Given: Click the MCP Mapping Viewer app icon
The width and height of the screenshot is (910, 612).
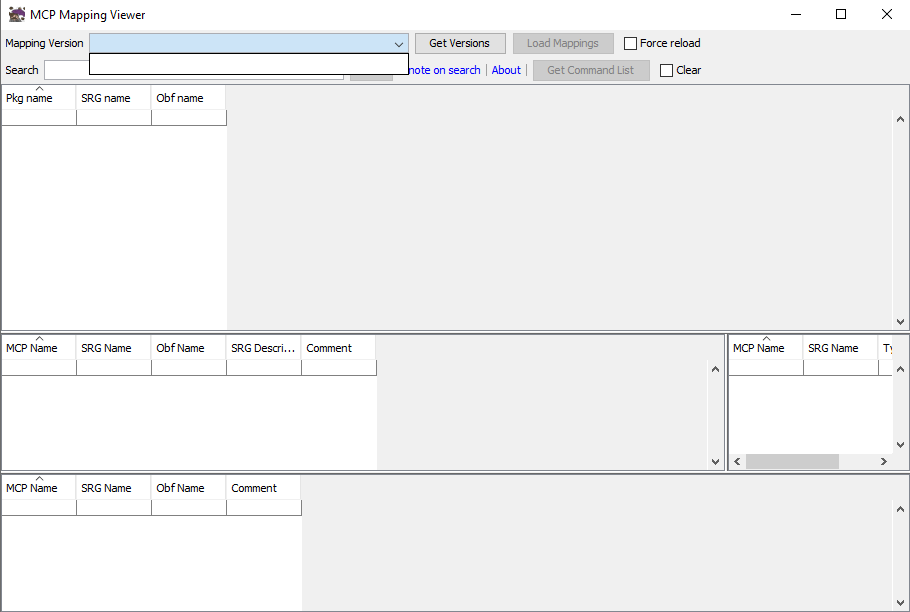Looking at the screenshot, I should click(x=17, y=15).
